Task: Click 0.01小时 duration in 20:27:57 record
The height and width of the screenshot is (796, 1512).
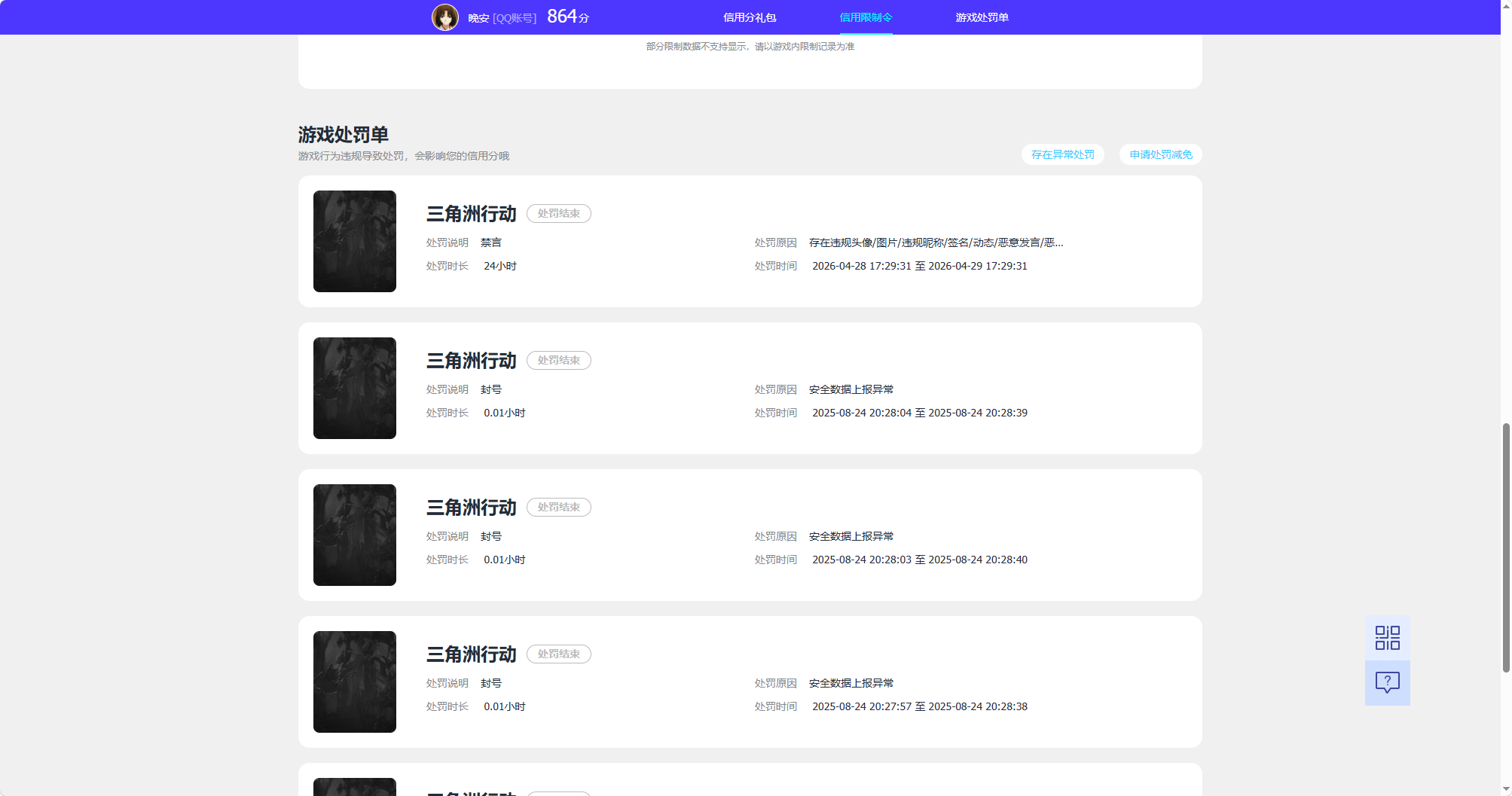Action: click(505, 706)
